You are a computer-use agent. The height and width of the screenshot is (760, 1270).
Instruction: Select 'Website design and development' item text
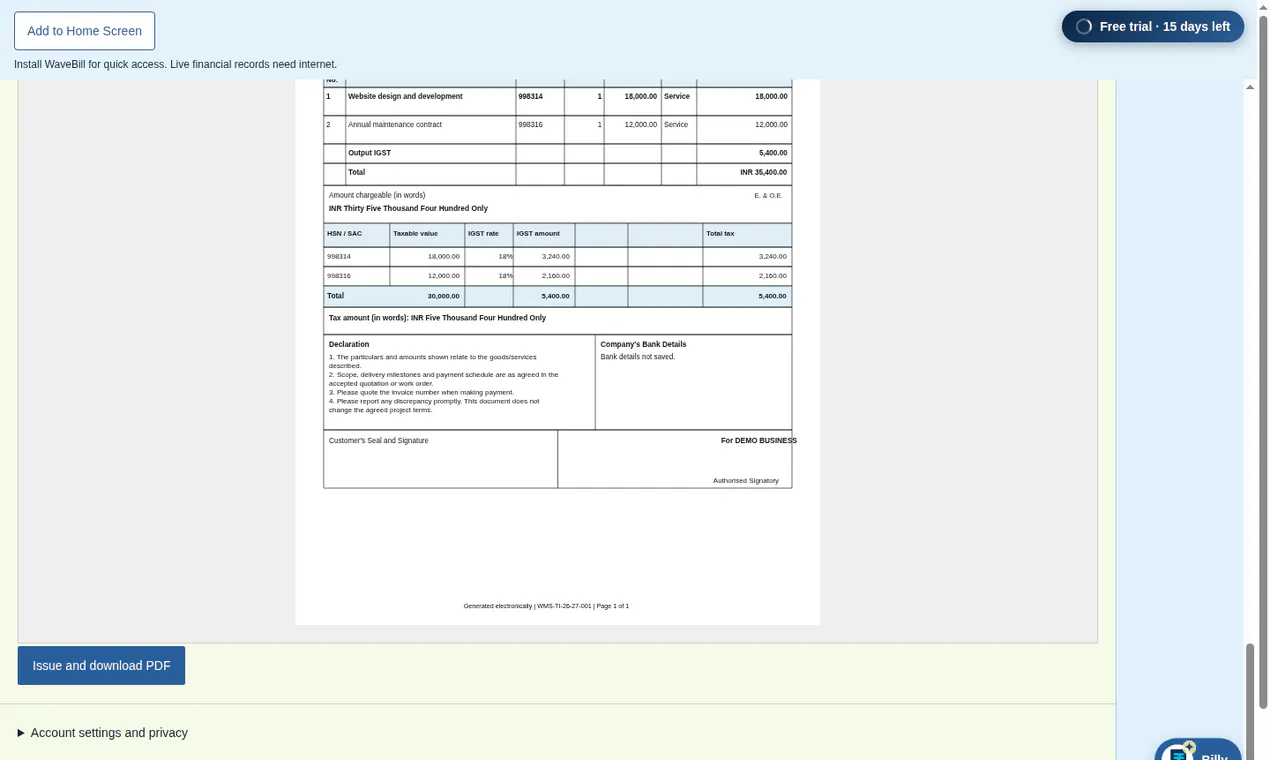click(x=405, y=97)
